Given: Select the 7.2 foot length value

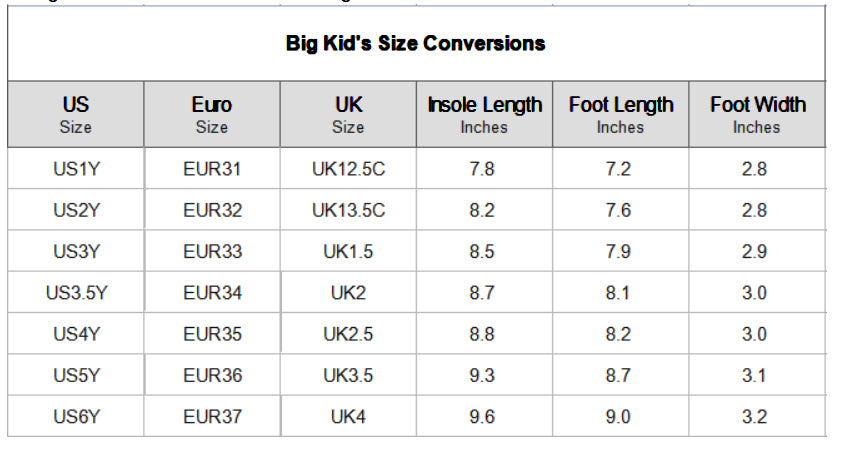Looking at the screenshot, I should point(618,170).
